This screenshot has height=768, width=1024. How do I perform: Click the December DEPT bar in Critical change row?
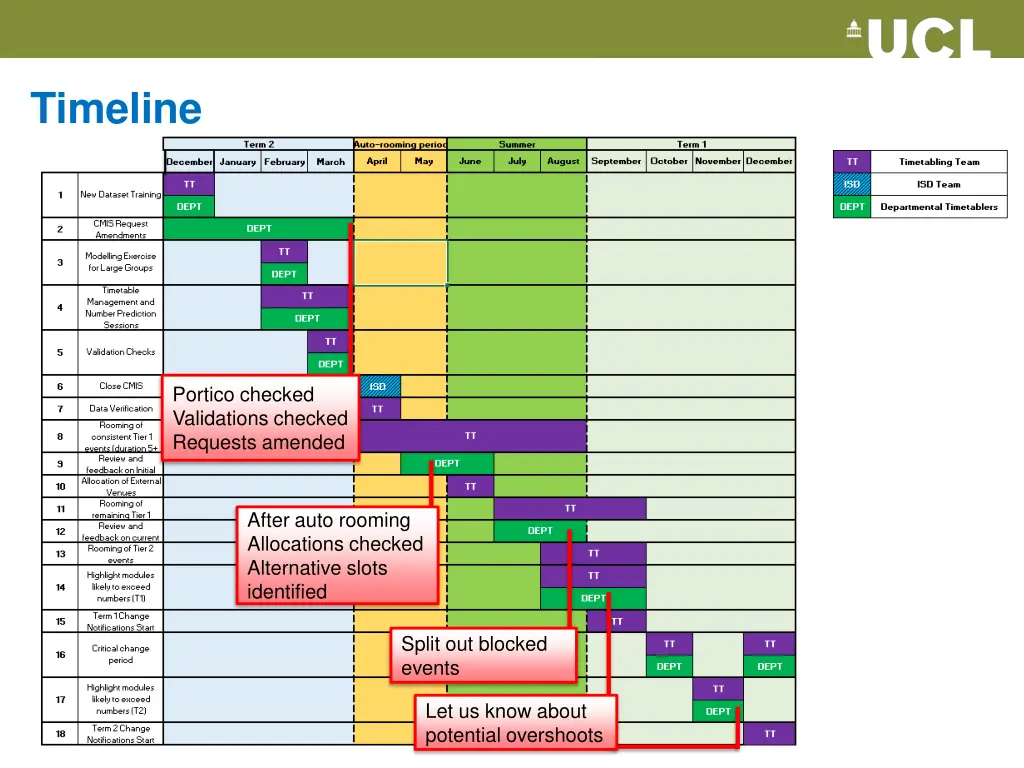(769, 666)
